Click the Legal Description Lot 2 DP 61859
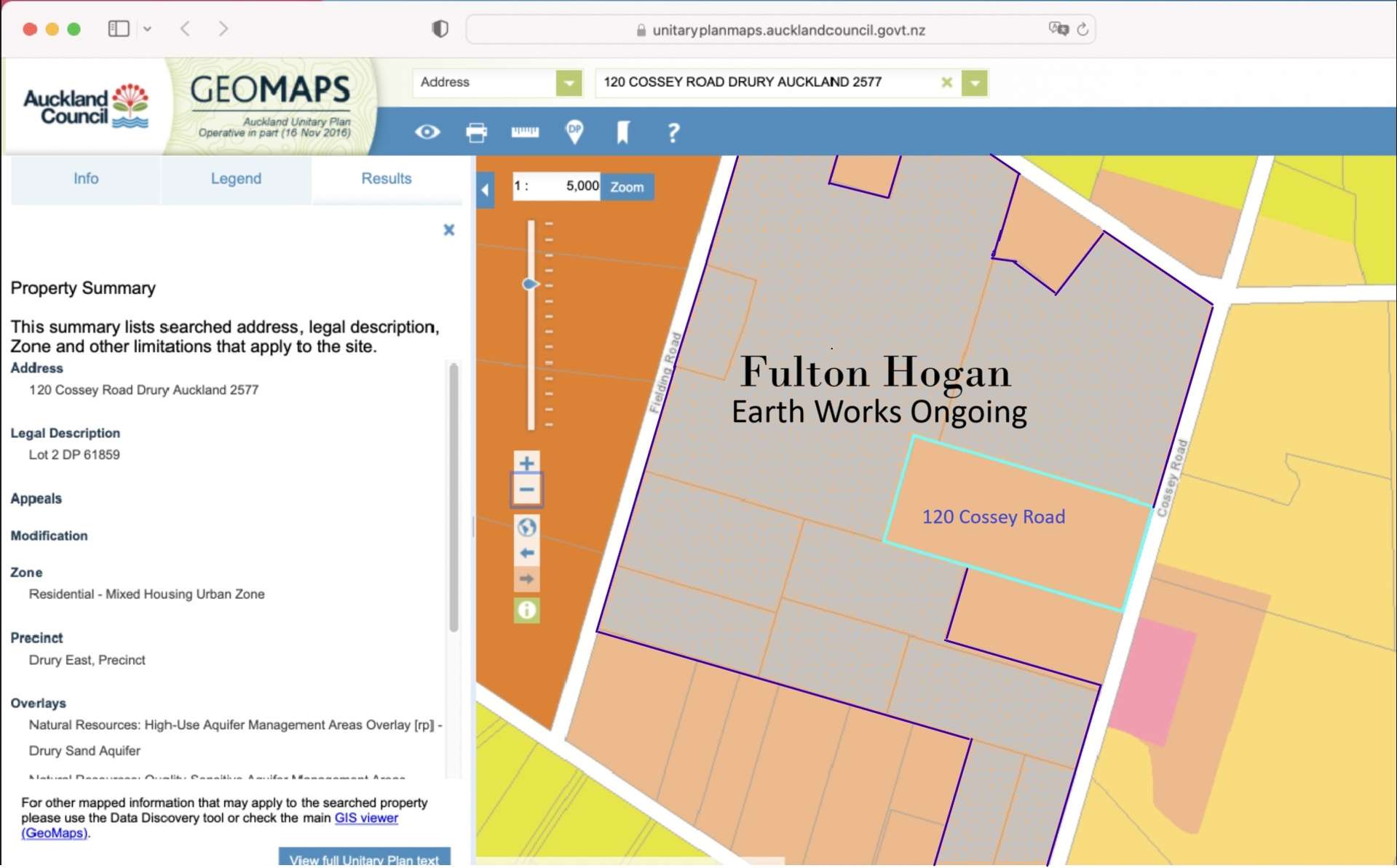 coord(74,455)
